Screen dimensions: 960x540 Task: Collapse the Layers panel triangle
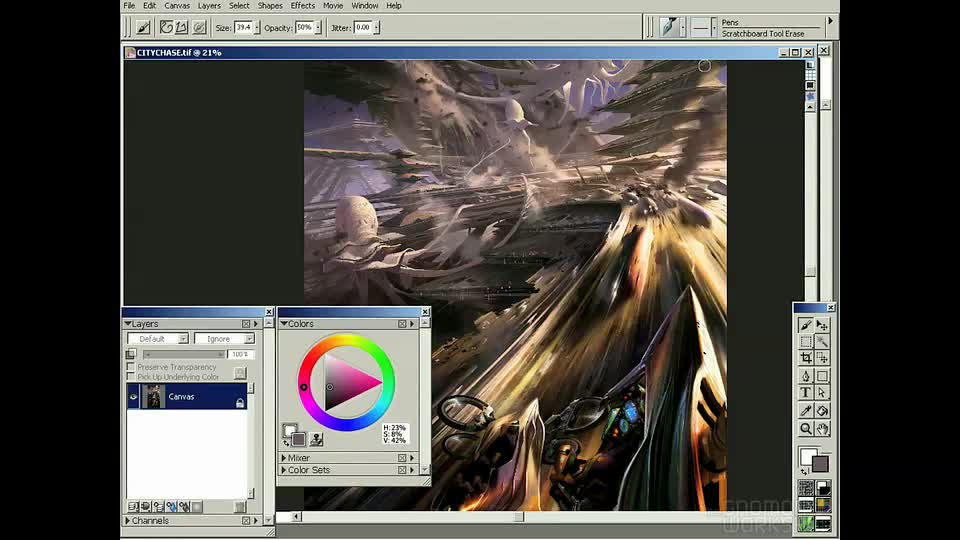128,324
